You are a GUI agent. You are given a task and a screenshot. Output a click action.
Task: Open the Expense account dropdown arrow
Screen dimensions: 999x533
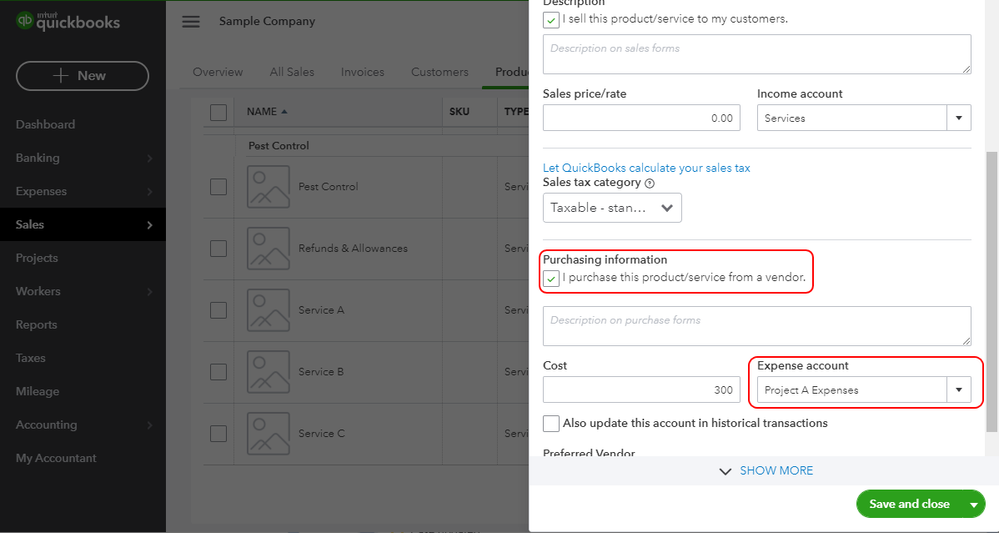[x=959, y=390]
